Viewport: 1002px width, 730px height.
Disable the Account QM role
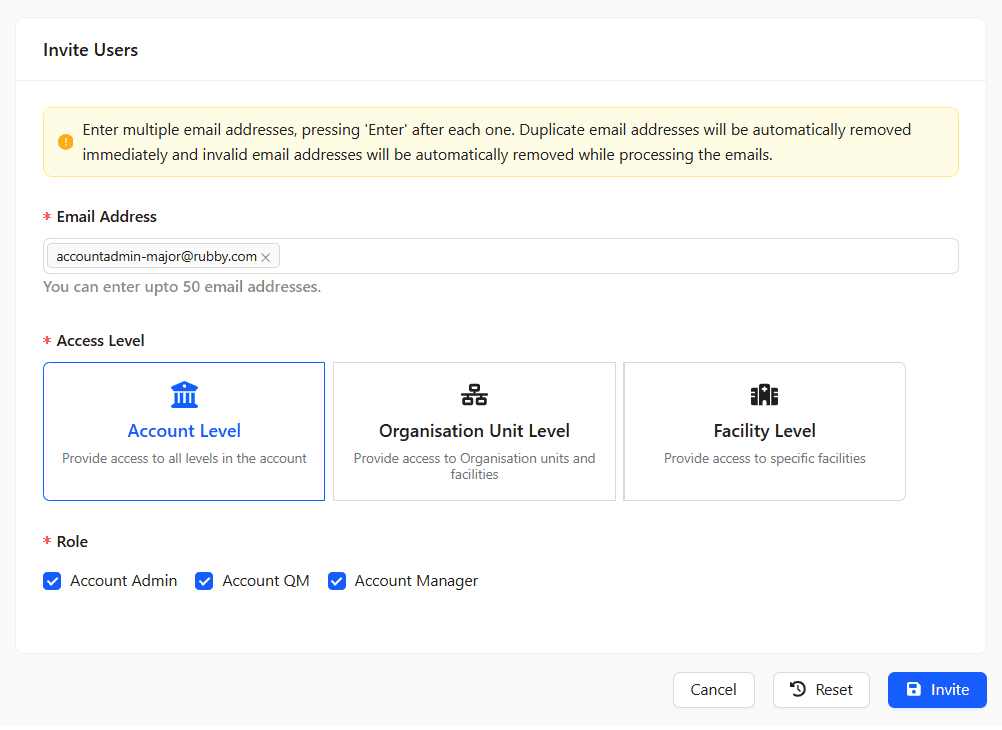204,580
